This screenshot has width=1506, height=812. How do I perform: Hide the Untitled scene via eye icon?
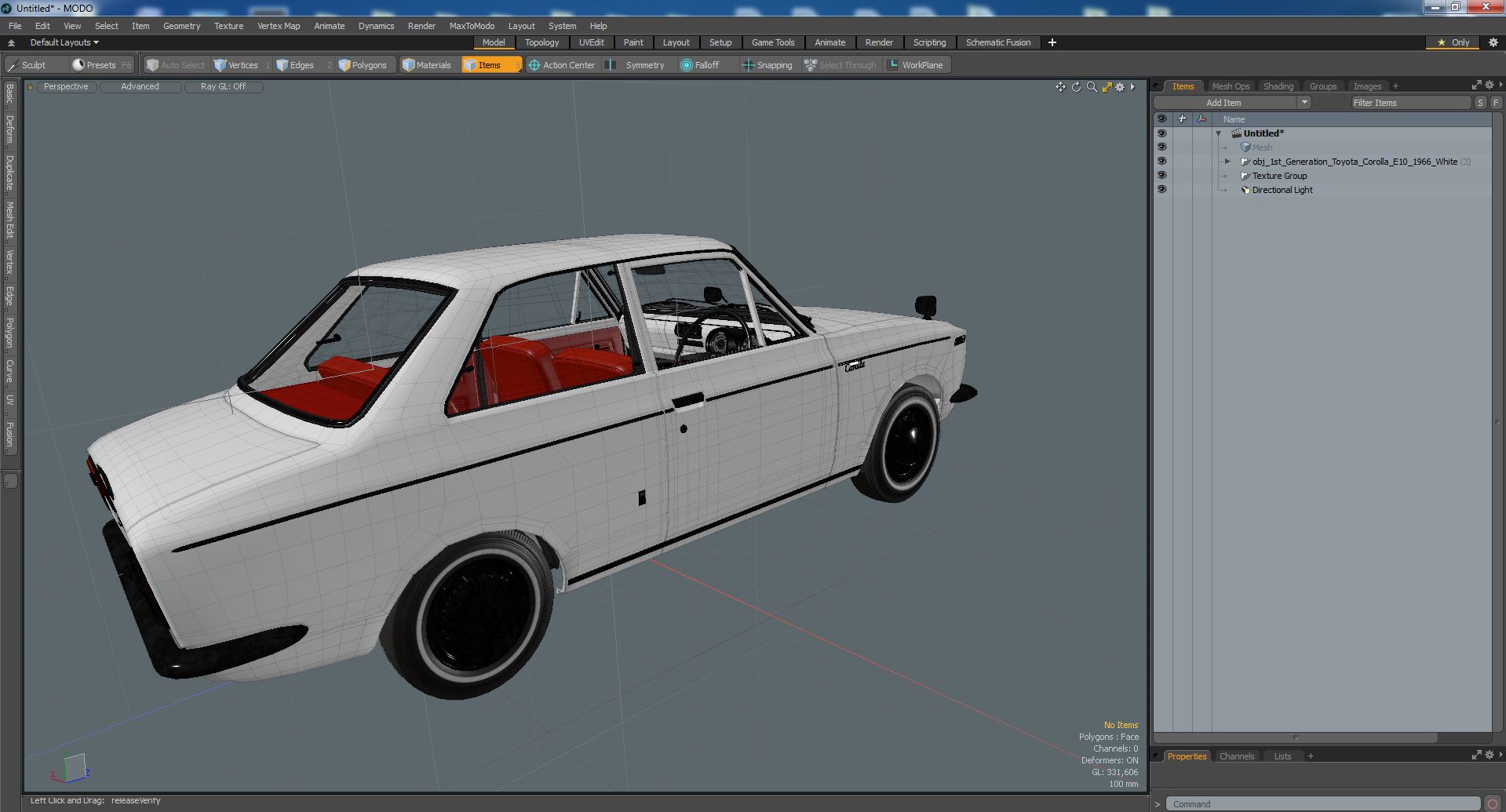pyautogui.click(x=1161, y=133)
